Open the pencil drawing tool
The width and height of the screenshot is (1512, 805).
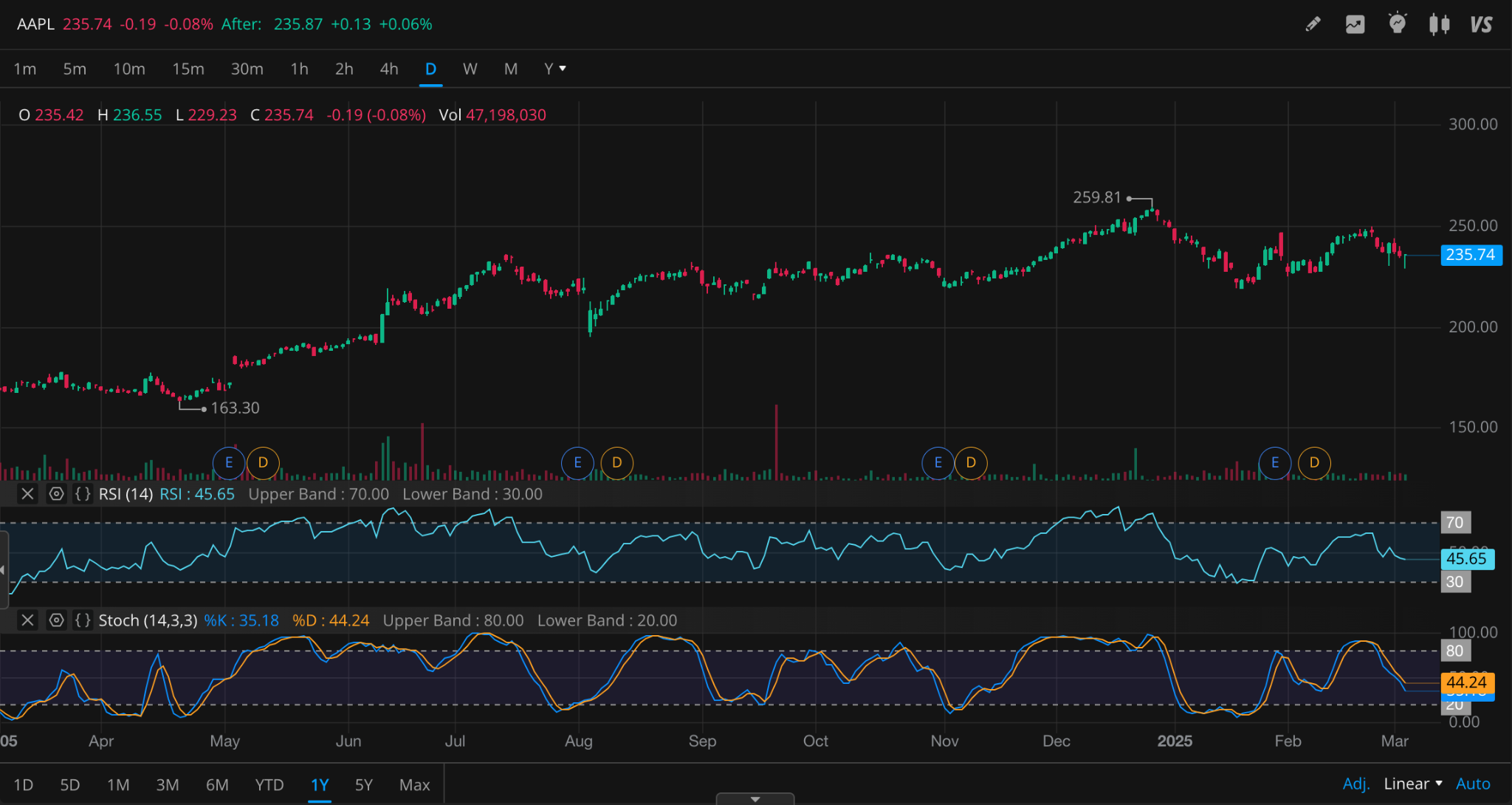[1313, 24]
